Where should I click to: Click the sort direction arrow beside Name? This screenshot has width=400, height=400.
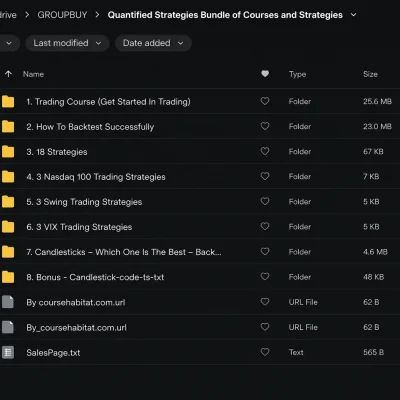coord(9,74)
